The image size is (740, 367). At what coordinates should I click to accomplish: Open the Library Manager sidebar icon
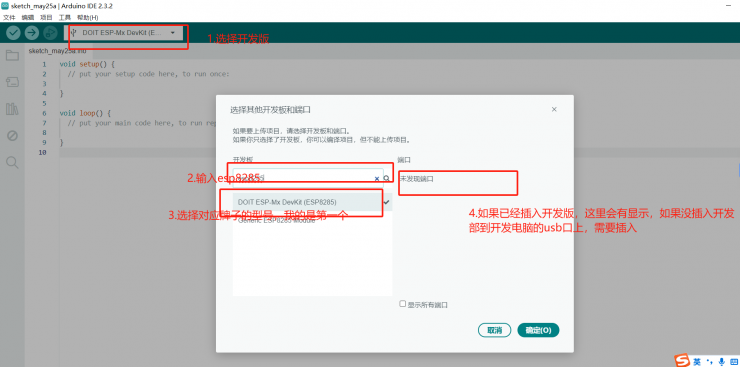(x=12, y=109)
